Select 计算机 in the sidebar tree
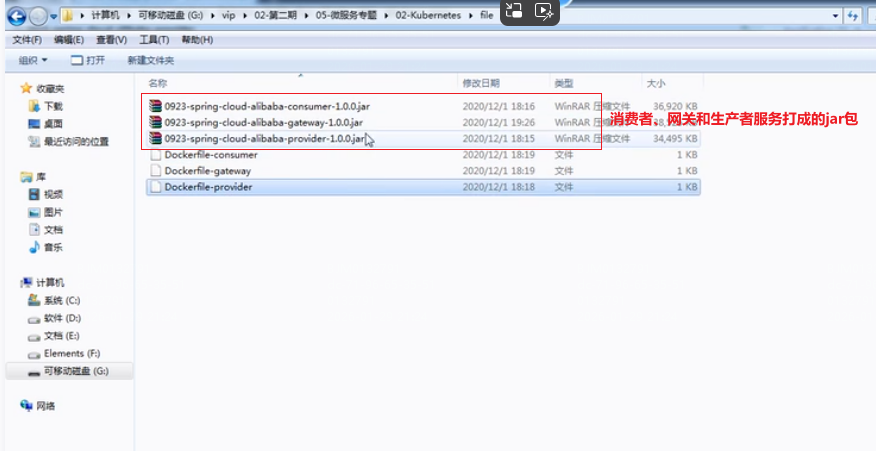 [50, 283]
